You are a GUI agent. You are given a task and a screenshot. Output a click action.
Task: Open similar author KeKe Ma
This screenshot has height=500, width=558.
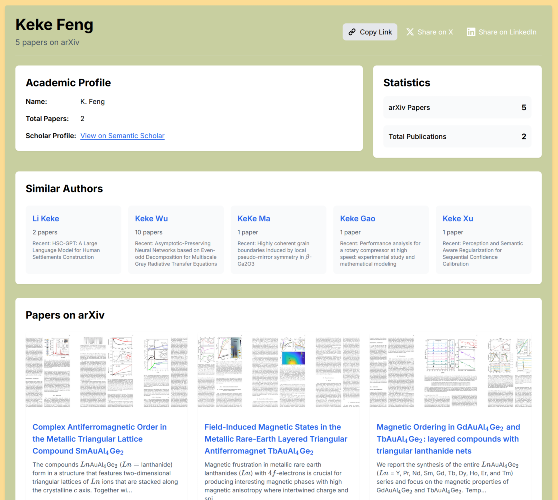[x=254, y=219]
